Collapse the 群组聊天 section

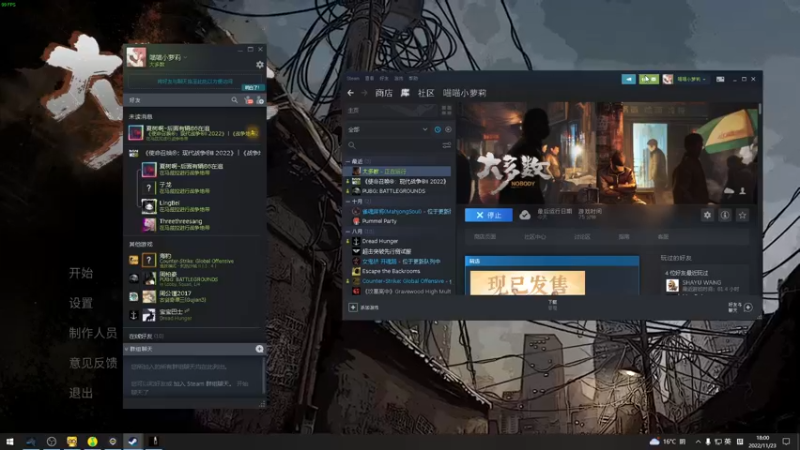[127, 349]
